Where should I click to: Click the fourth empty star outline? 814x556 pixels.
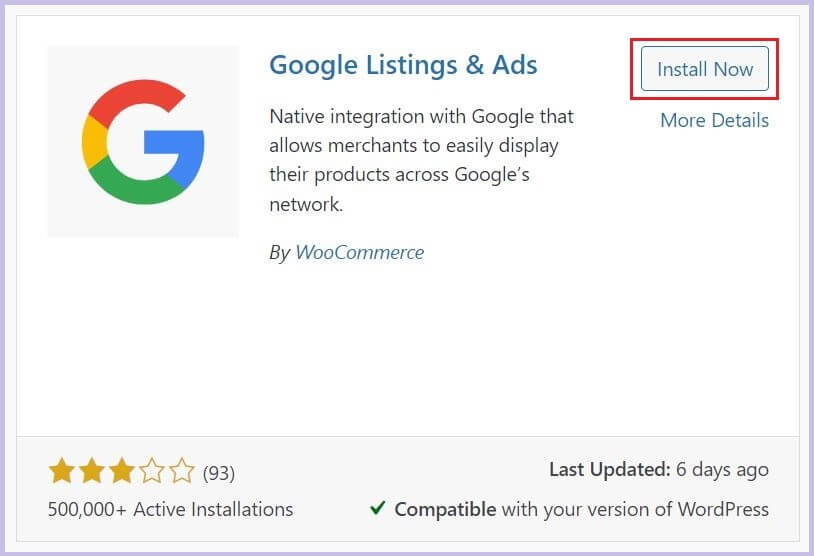(152, 470)
